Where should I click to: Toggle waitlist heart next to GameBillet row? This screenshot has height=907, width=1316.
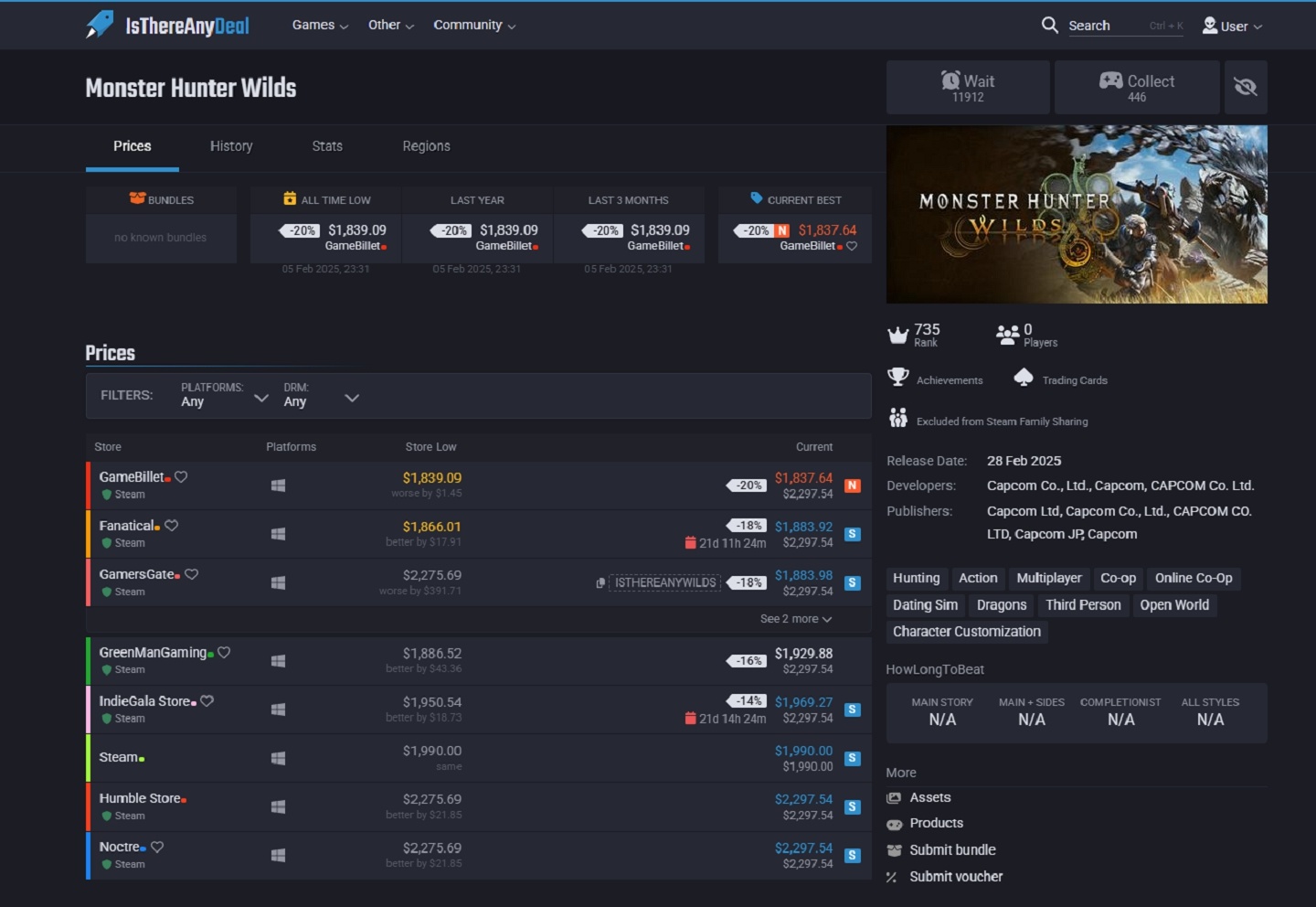(181, 476)
